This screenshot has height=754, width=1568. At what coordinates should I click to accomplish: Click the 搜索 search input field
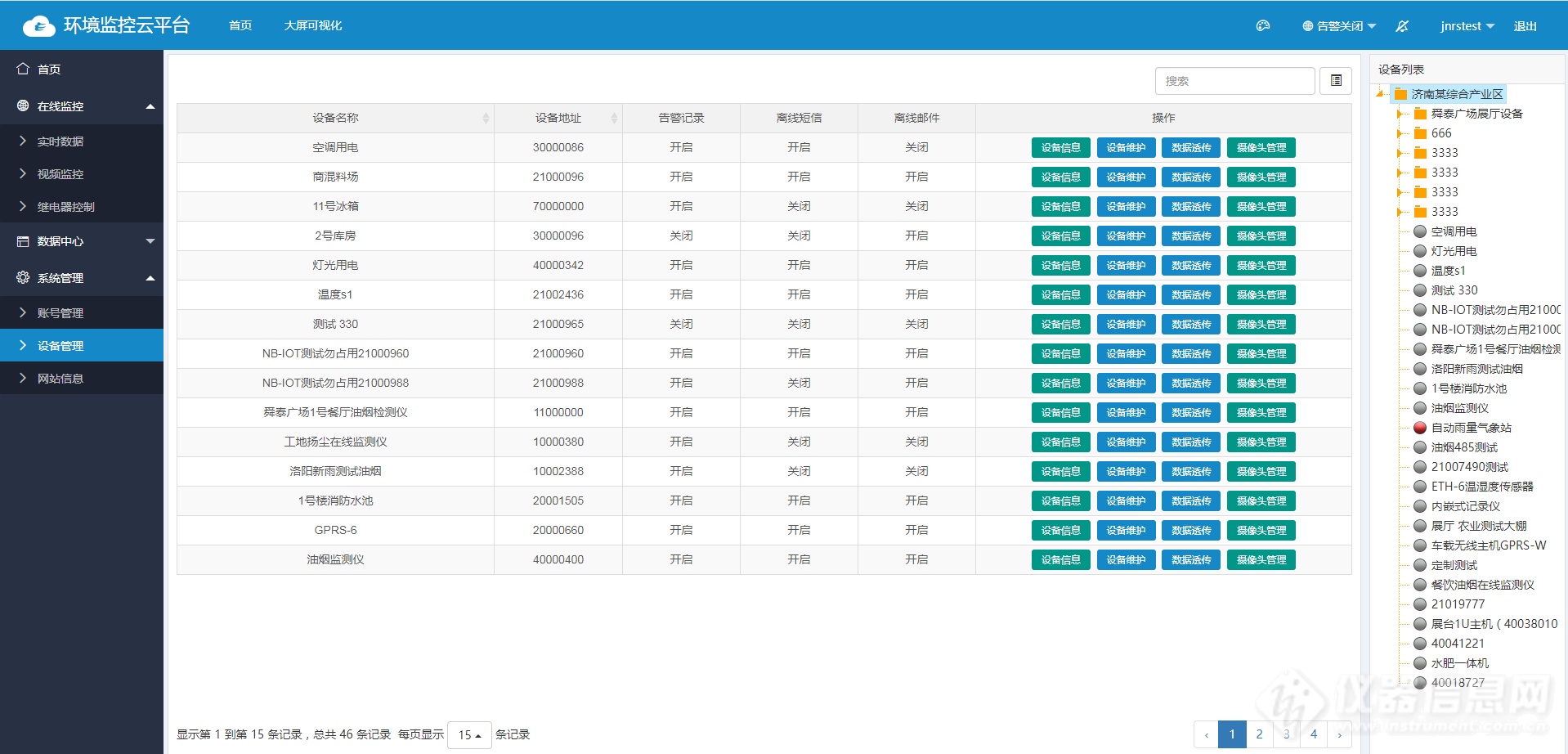(1234, 81)
